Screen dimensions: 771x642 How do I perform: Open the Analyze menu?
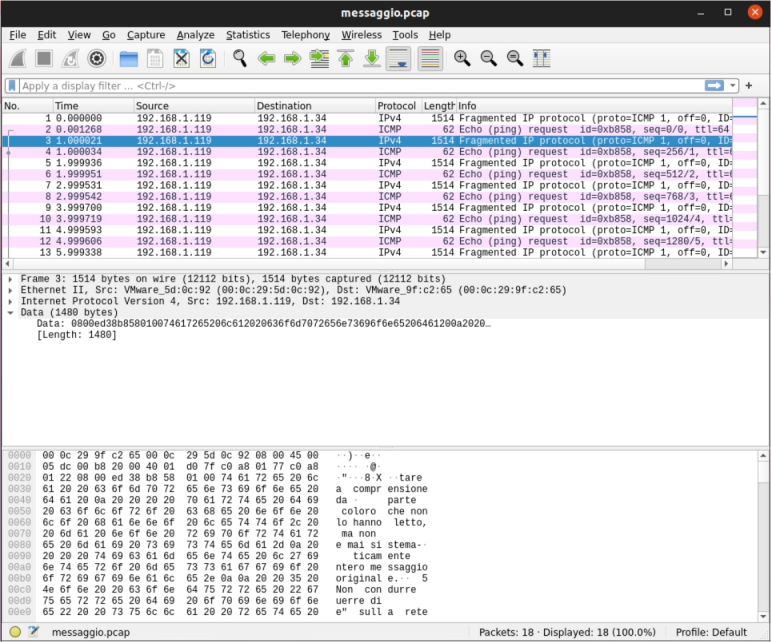(196, 35)
